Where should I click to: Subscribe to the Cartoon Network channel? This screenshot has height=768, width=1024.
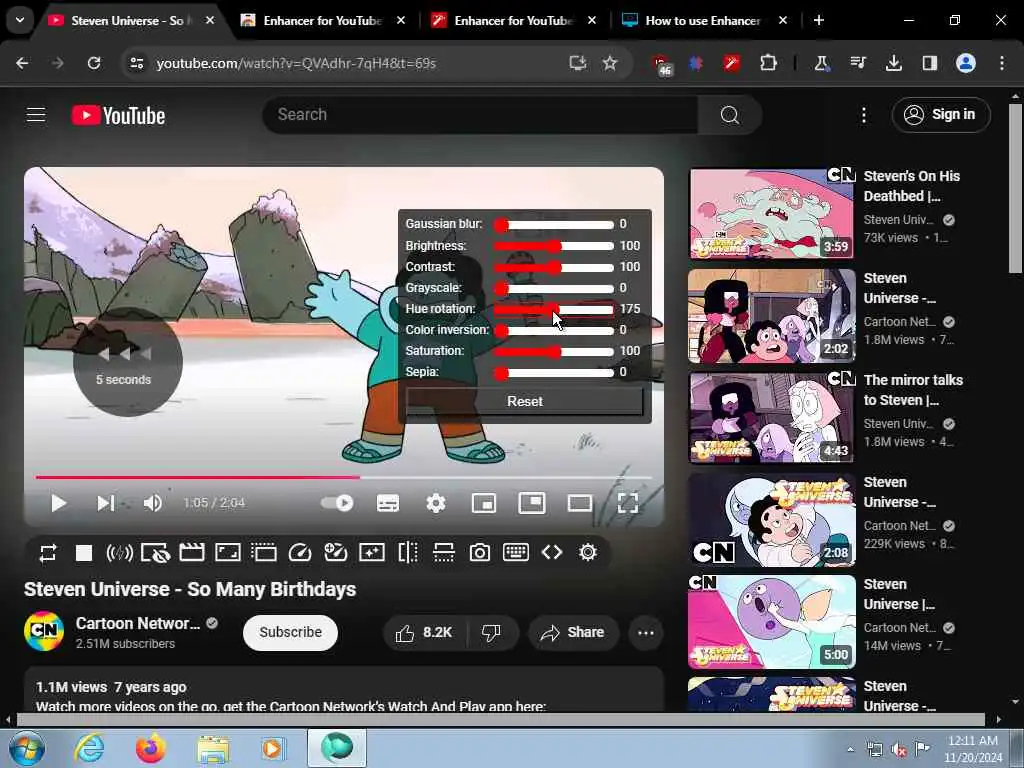tap(291, 632)
